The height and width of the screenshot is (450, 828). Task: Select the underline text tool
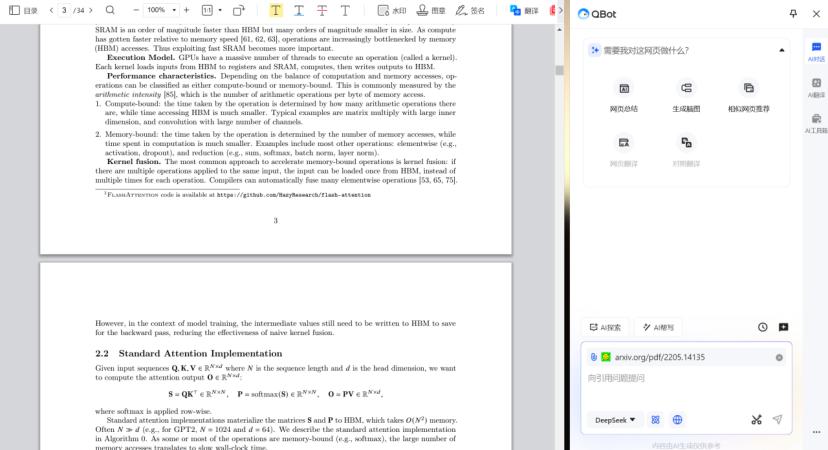click(x=299, y=10)
